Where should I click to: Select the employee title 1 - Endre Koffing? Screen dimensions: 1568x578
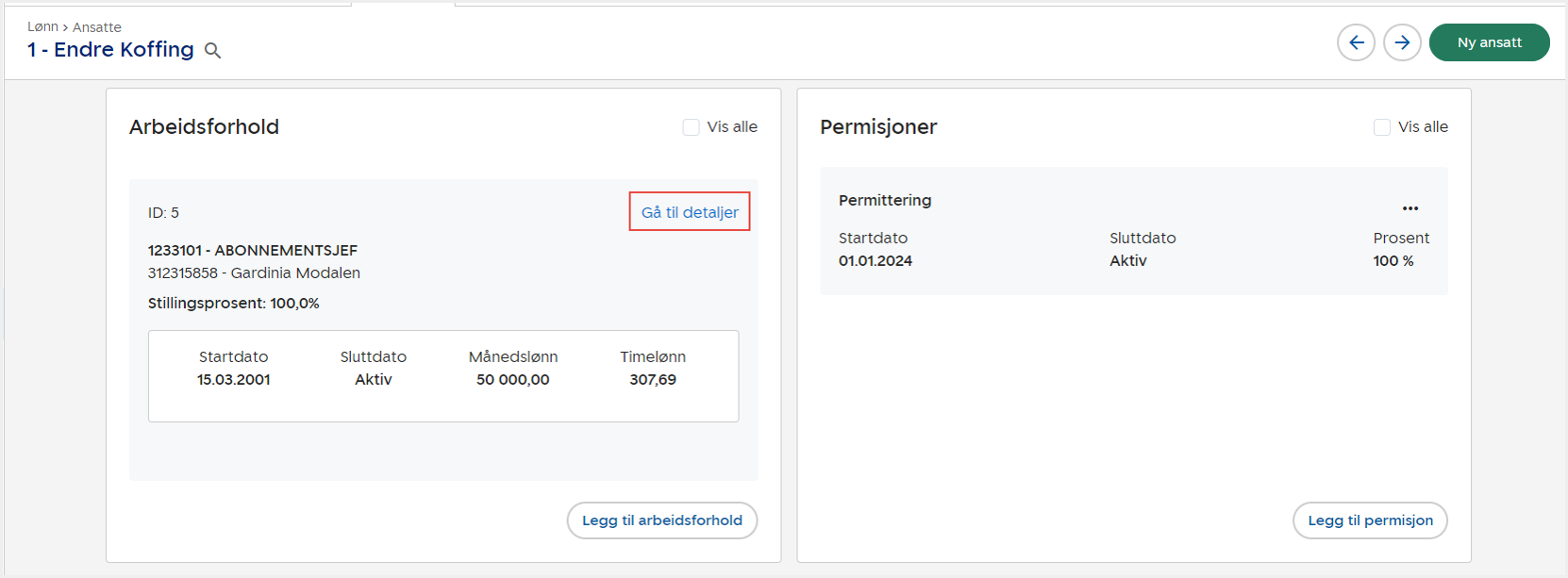click(x=110, y=50)
